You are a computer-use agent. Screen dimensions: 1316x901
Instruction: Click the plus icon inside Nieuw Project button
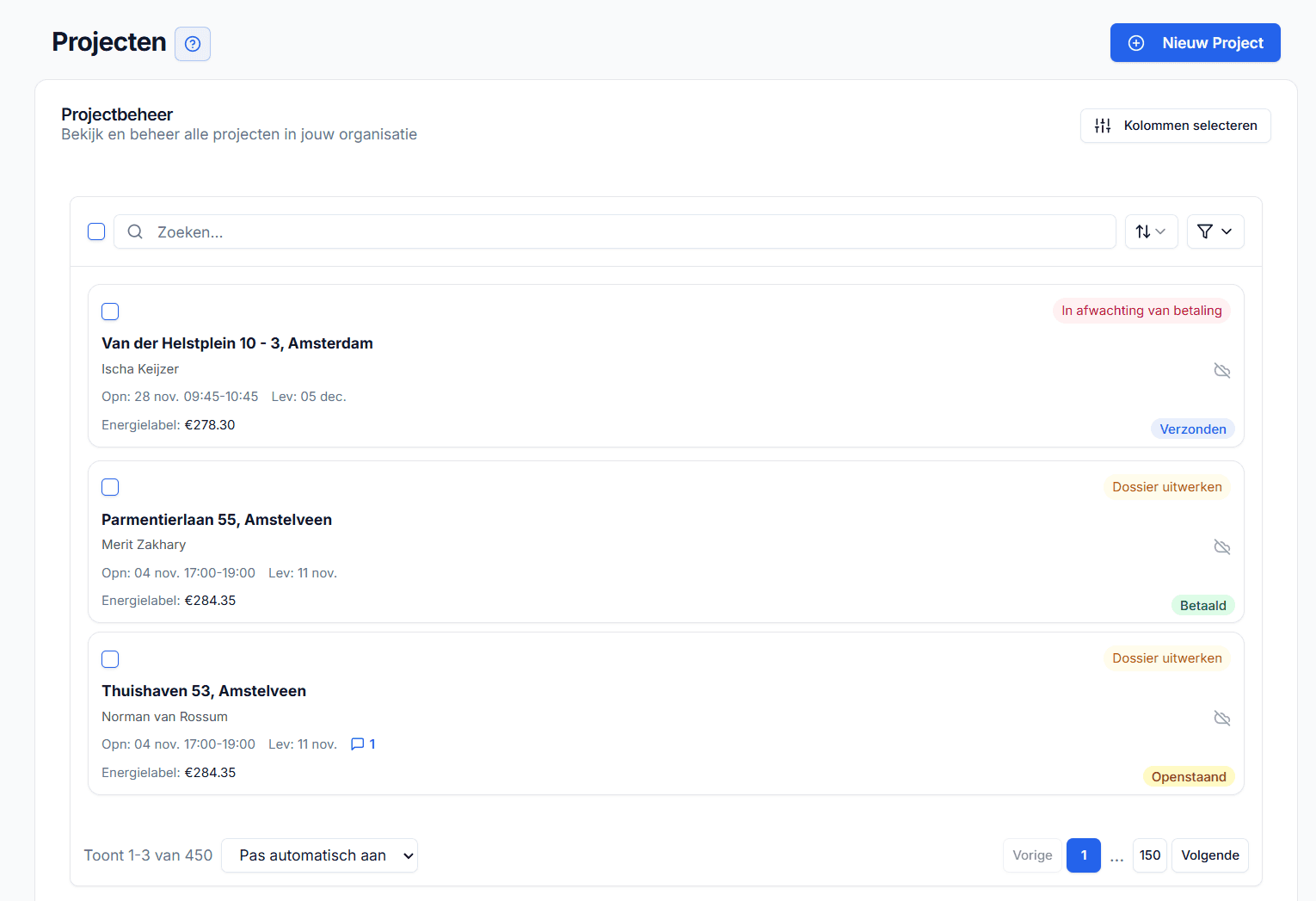1135,42
